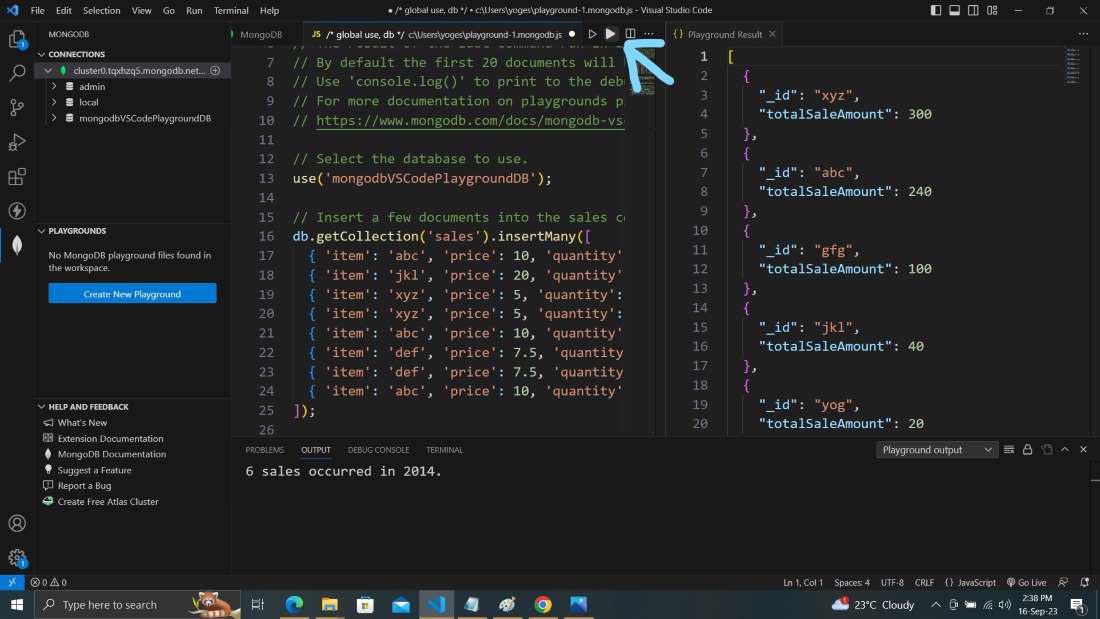Maximize the panel size with chevron
Viewport: 1100px width, 619px height.
pyautogui.click(x=1065, y=449)
